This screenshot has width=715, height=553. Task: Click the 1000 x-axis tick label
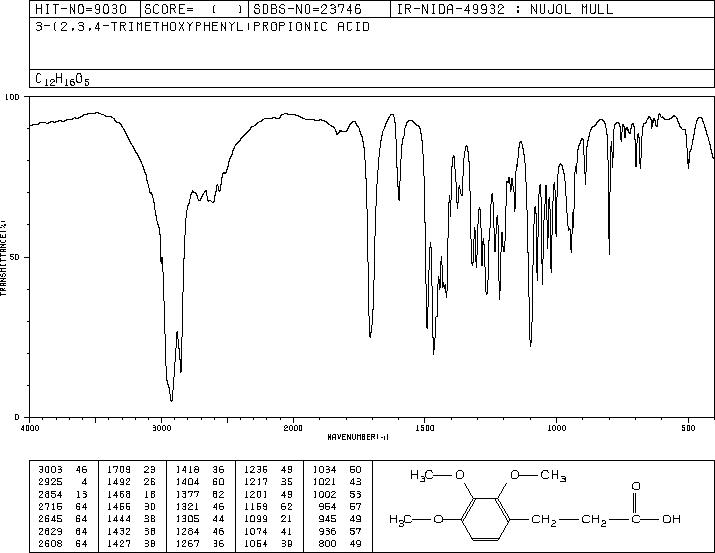pyautogui.click(x=556, y=428)
